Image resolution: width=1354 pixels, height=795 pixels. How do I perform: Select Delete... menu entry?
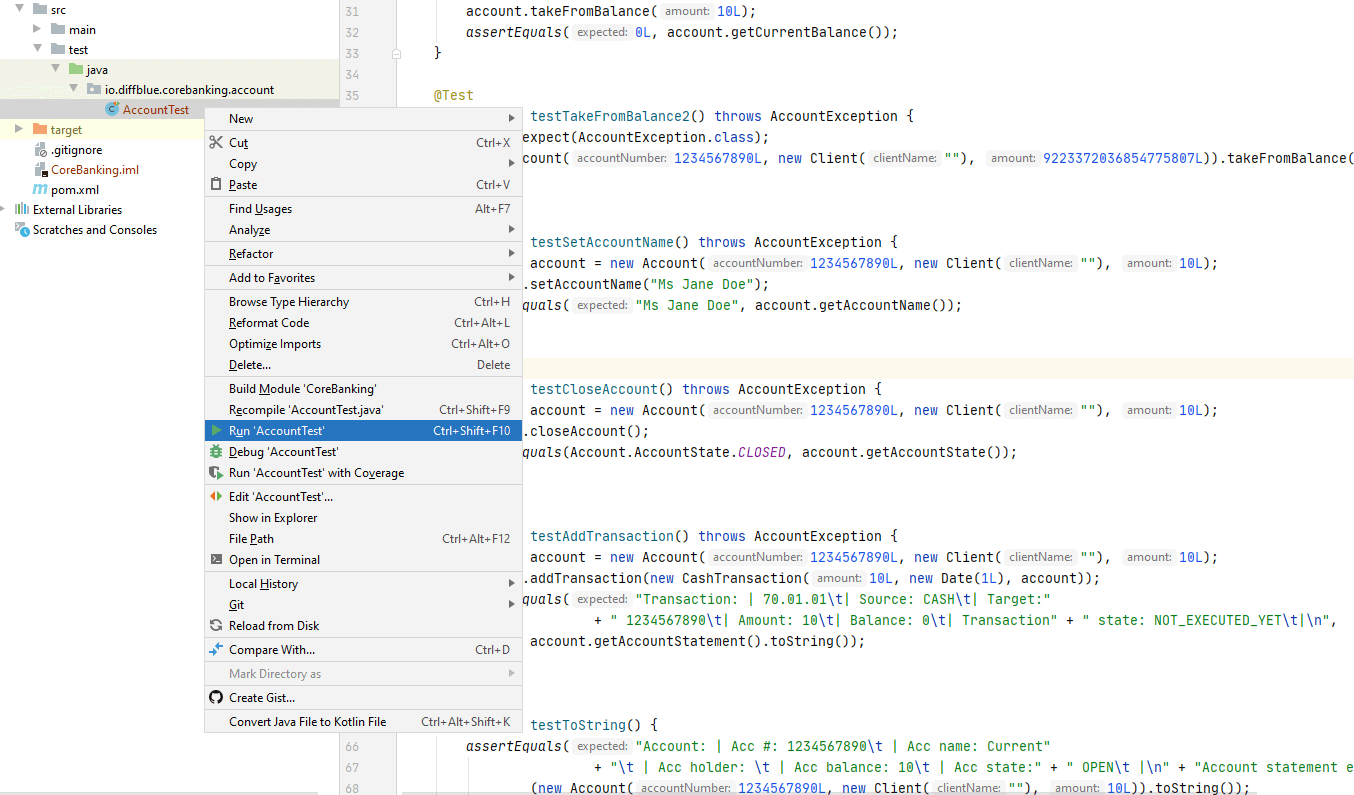(x=363, y=365)
